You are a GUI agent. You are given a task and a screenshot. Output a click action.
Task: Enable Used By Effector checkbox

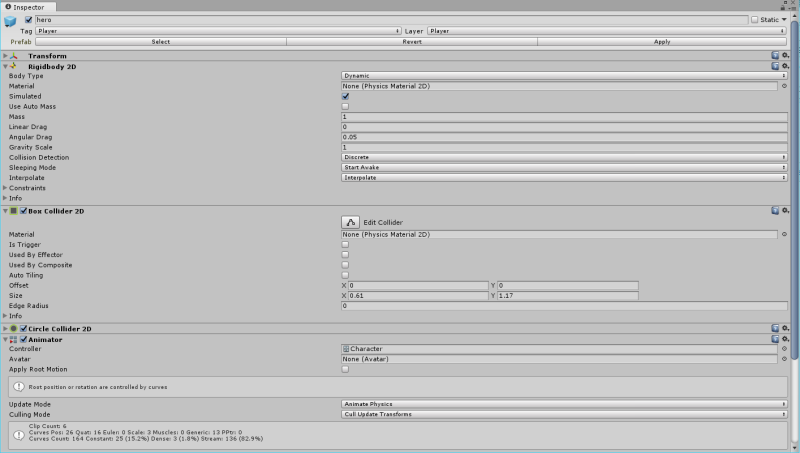pos(345,255)
